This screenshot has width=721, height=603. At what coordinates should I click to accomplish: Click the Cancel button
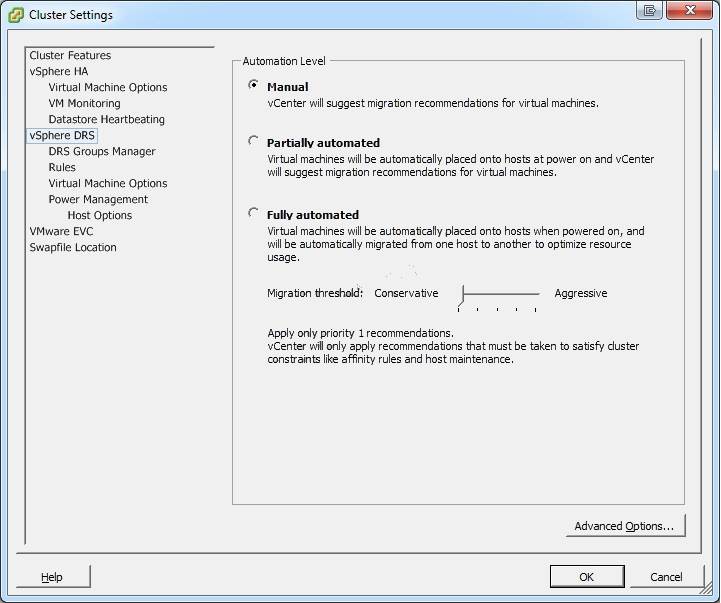click(x=666, y=577)
